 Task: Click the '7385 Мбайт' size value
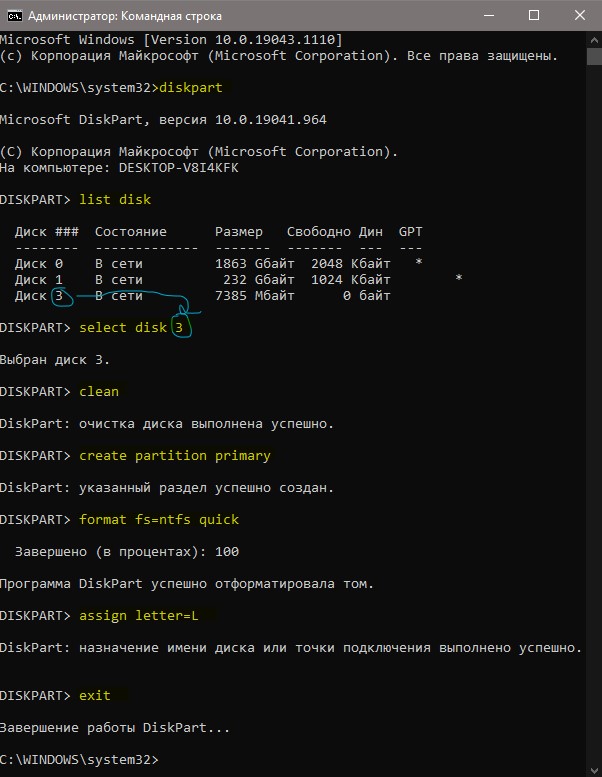click(x=255, y=296)
